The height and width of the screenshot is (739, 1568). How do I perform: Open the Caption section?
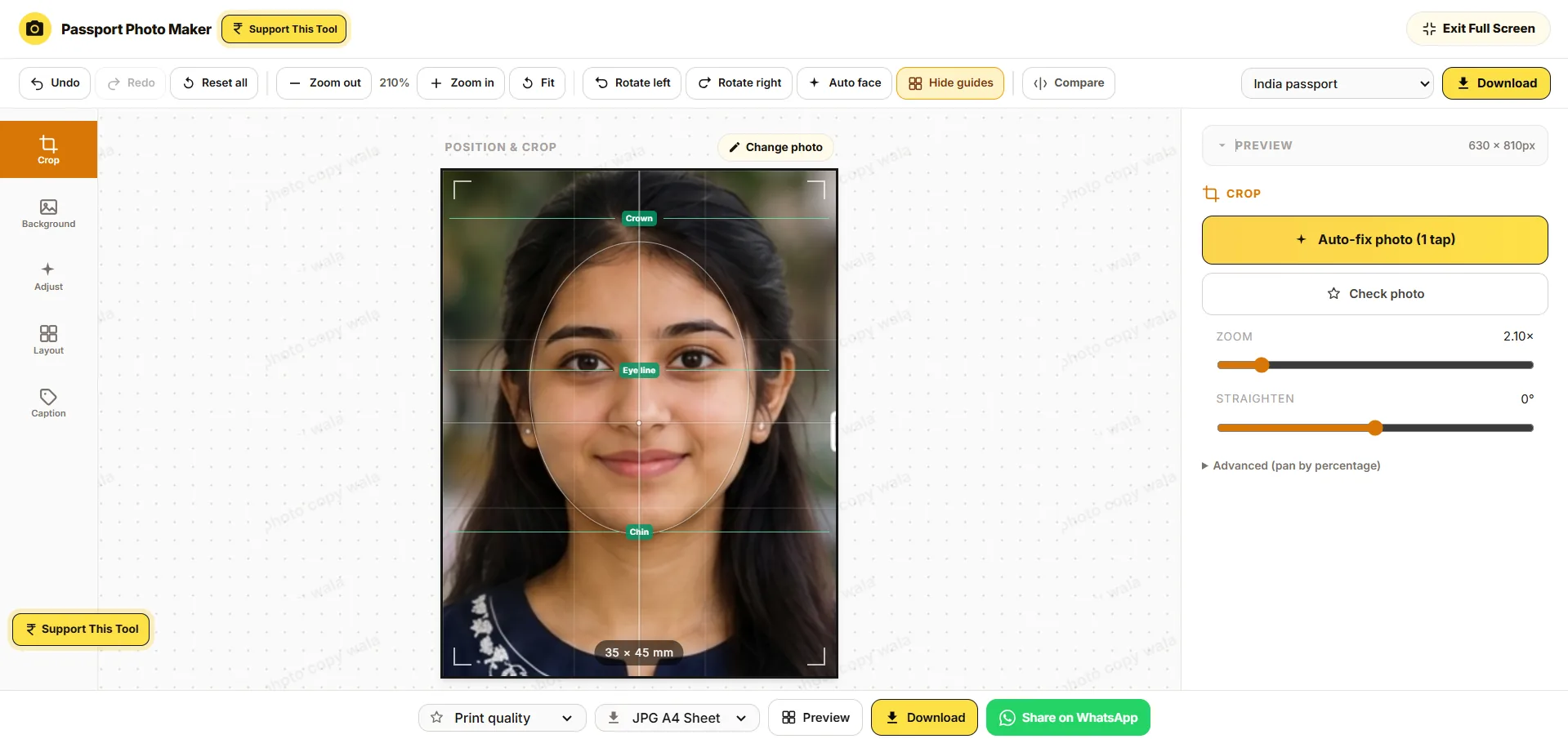pyautogui.click(x=48, y=403)
